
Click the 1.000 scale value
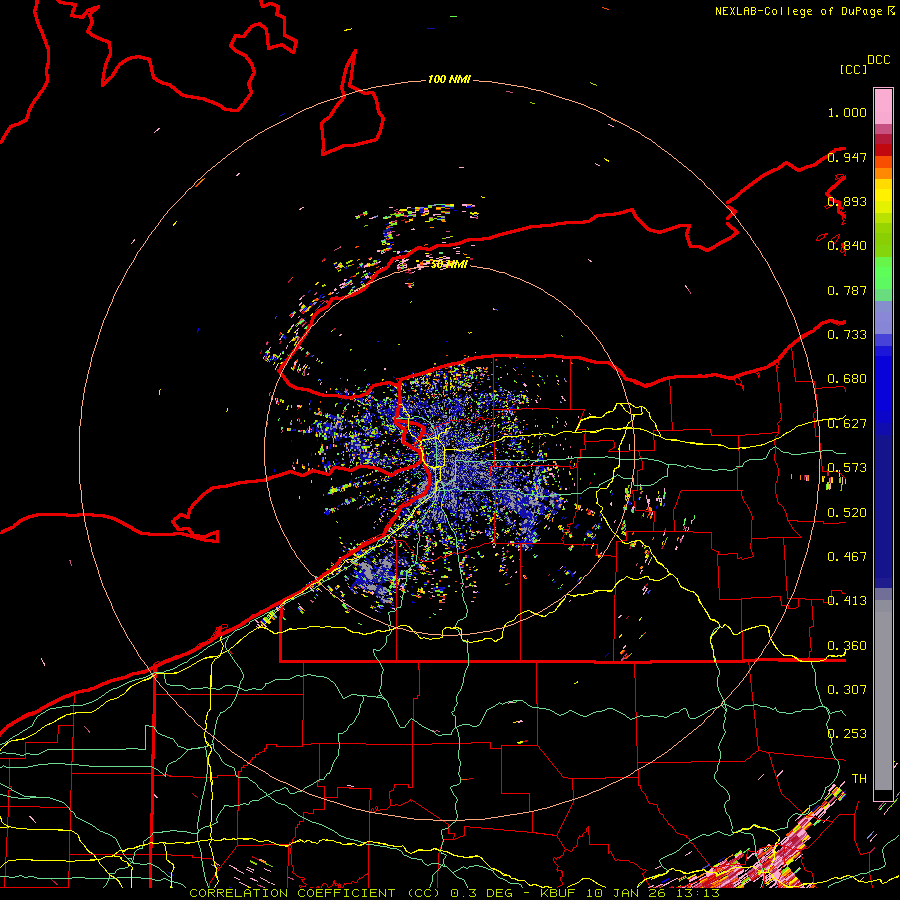847,112
